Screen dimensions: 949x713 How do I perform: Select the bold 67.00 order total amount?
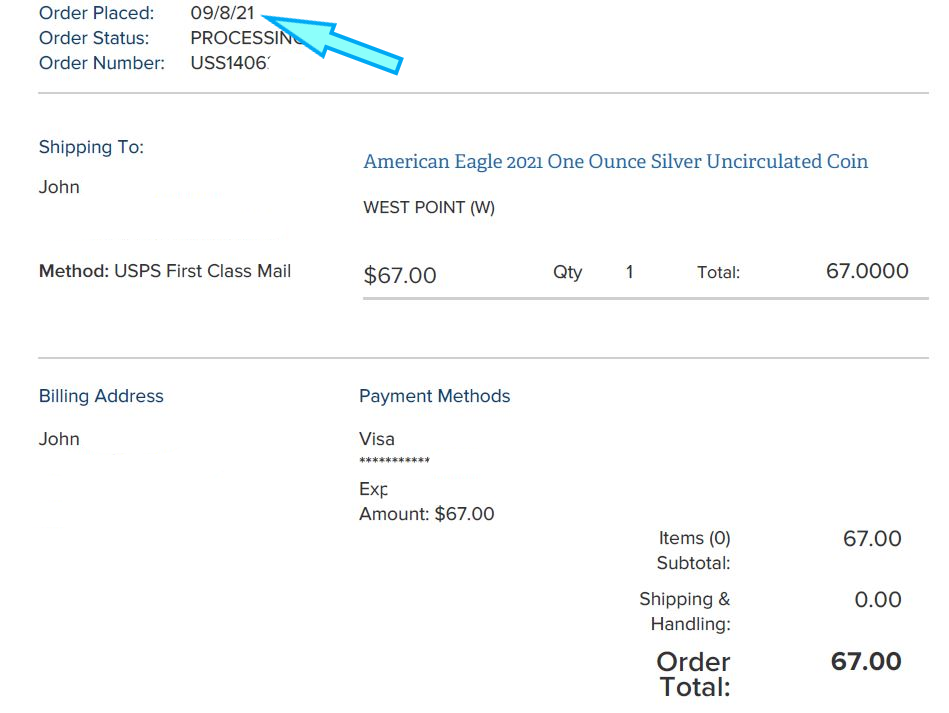point(866,662)
